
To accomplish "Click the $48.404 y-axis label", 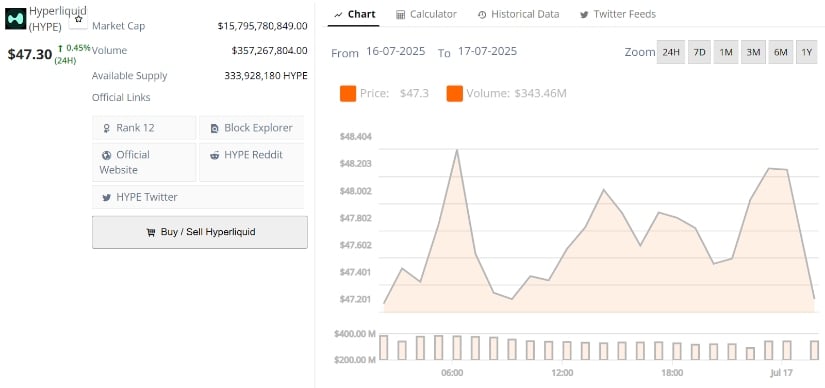I will tap(356, 137).
